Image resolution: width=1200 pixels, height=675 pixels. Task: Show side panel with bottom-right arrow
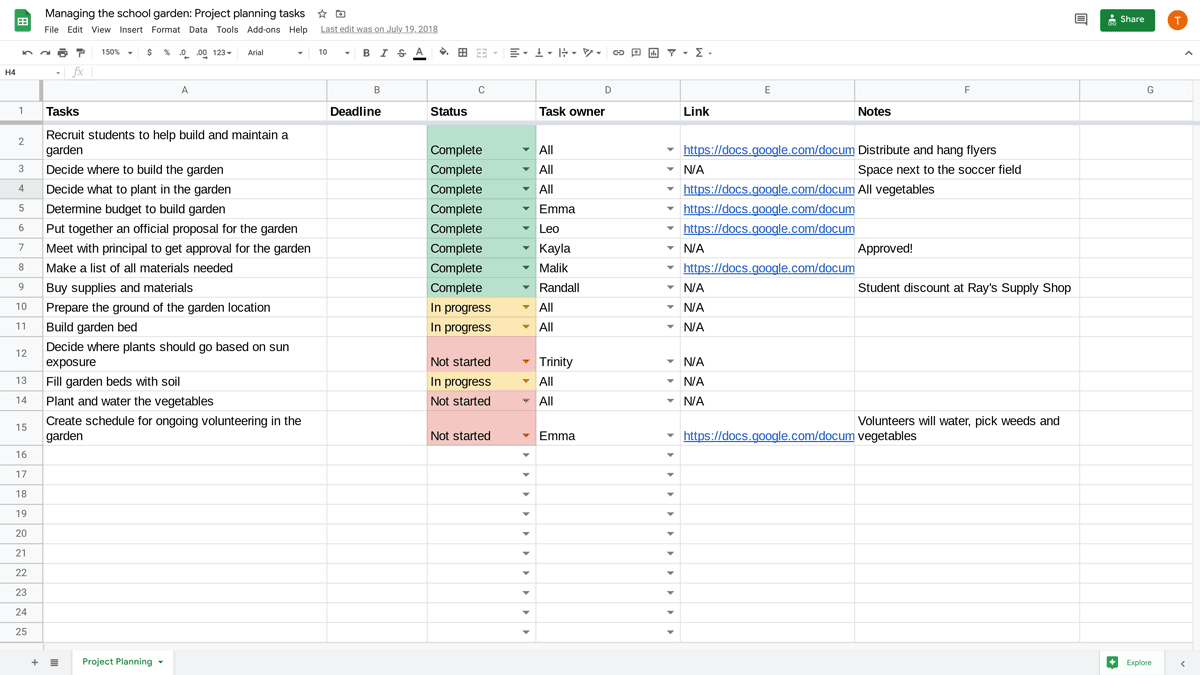[1182, 663]
